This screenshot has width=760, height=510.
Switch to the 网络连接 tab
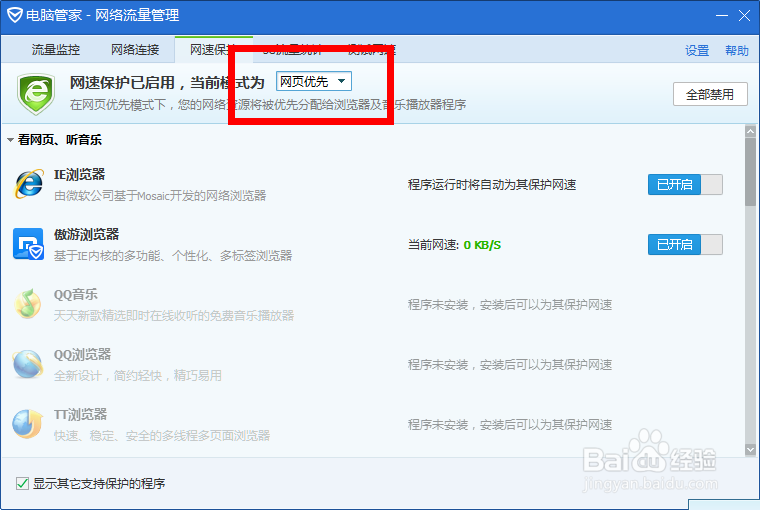[135, 49]
